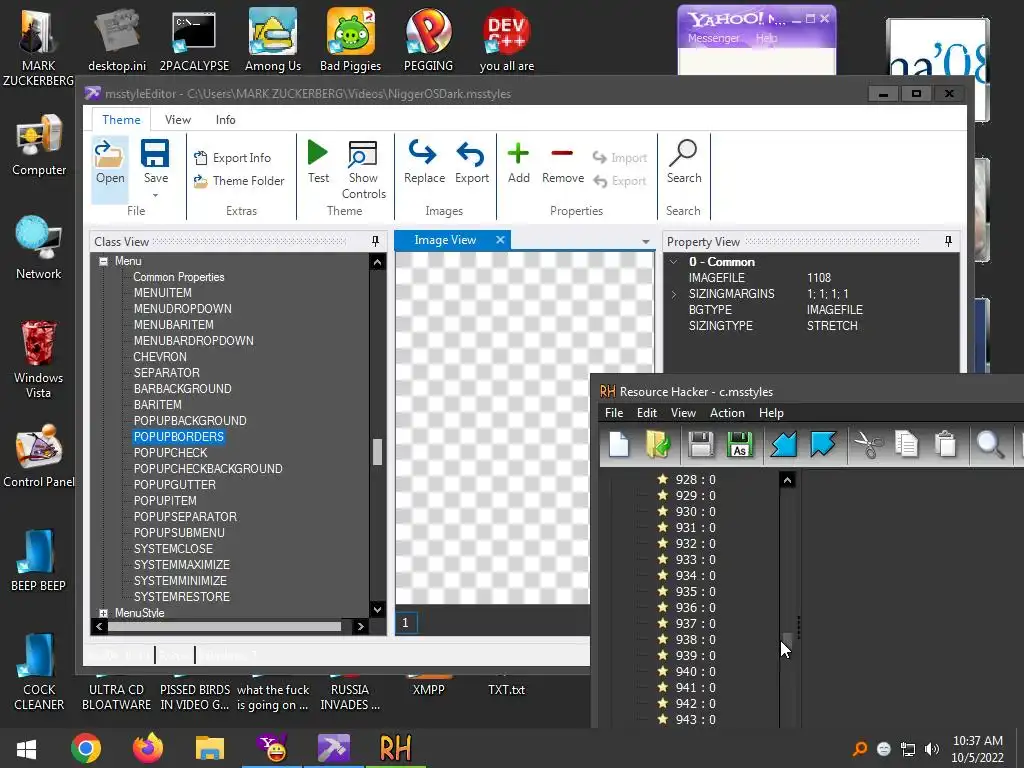1024x768 pixels.
Task: Click Resource Hacker Paste icon
Action: coord(945,445)
